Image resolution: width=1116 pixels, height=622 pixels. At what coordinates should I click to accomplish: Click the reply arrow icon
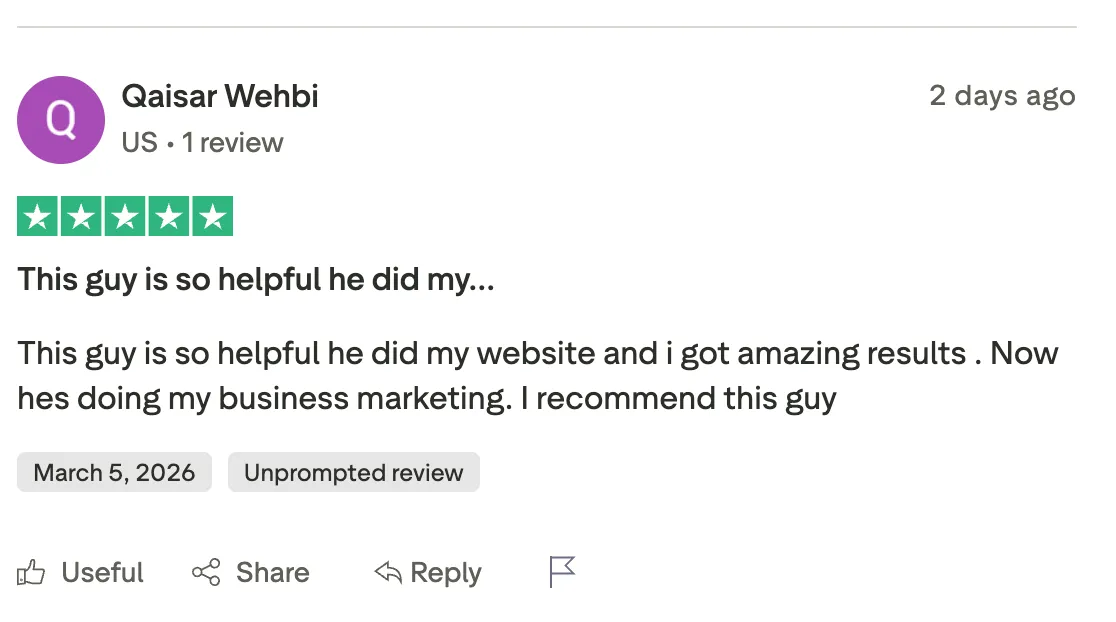387,573
